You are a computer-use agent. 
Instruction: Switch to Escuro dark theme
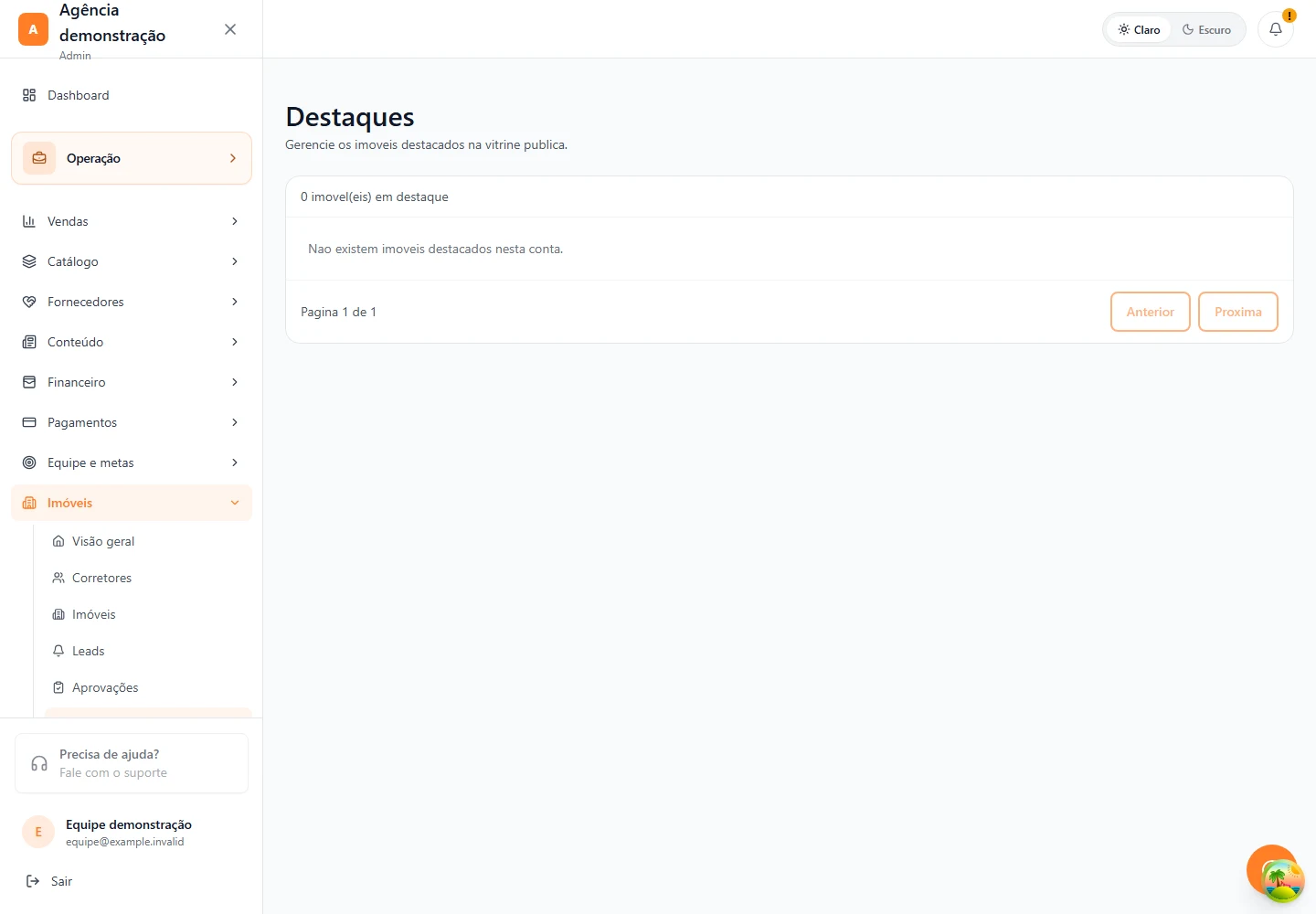coord(1206,29)
